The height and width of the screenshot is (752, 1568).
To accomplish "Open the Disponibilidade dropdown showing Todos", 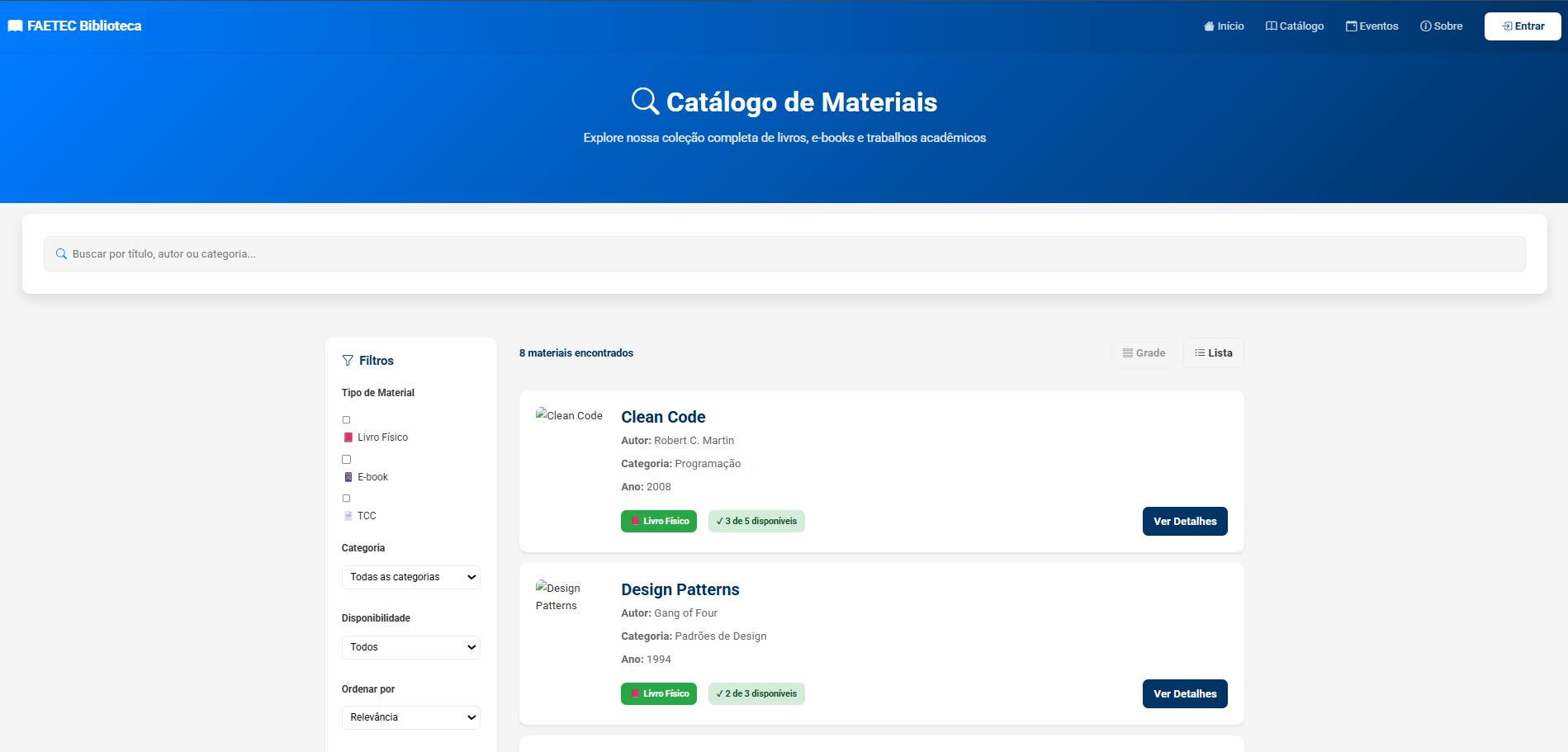I will click(x=410, y=647).
